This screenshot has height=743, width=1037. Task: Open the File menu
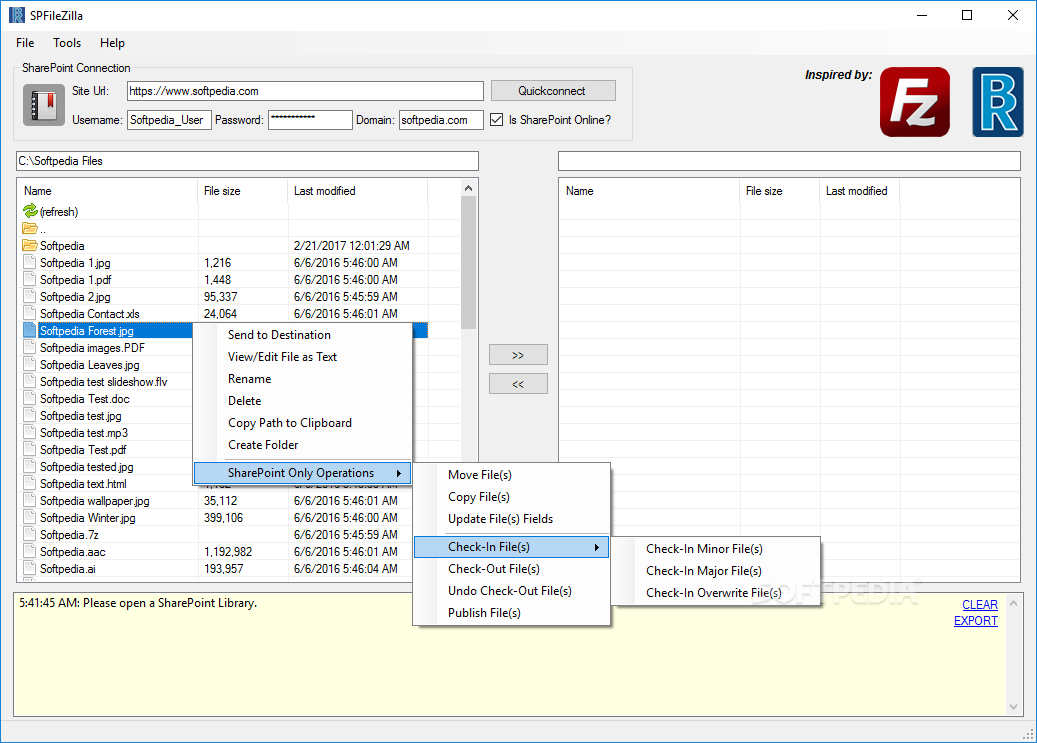tap(25, 43)
